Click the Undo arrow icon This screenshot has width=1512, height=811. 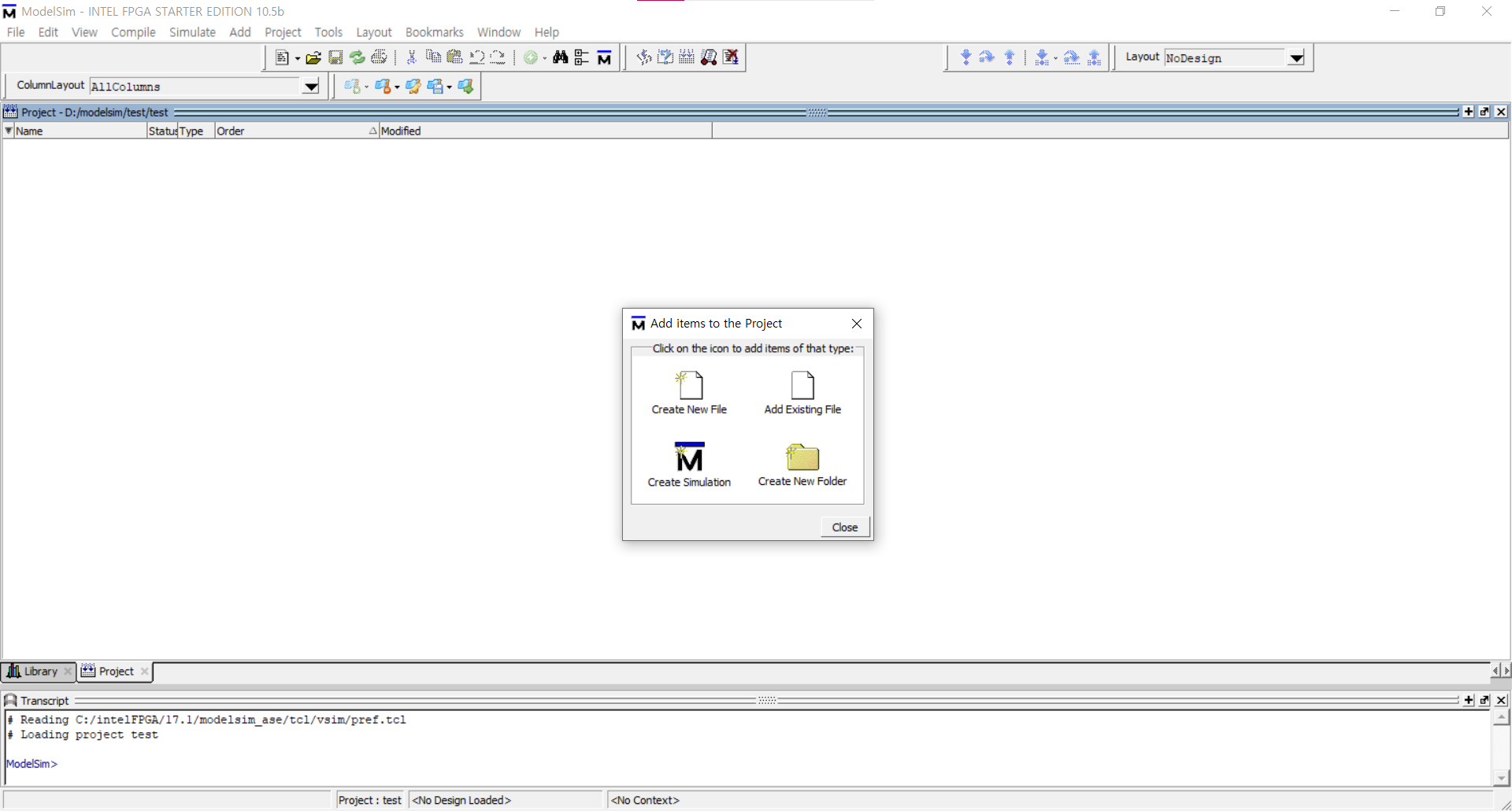pyautogui.click(x=476, y=57)
